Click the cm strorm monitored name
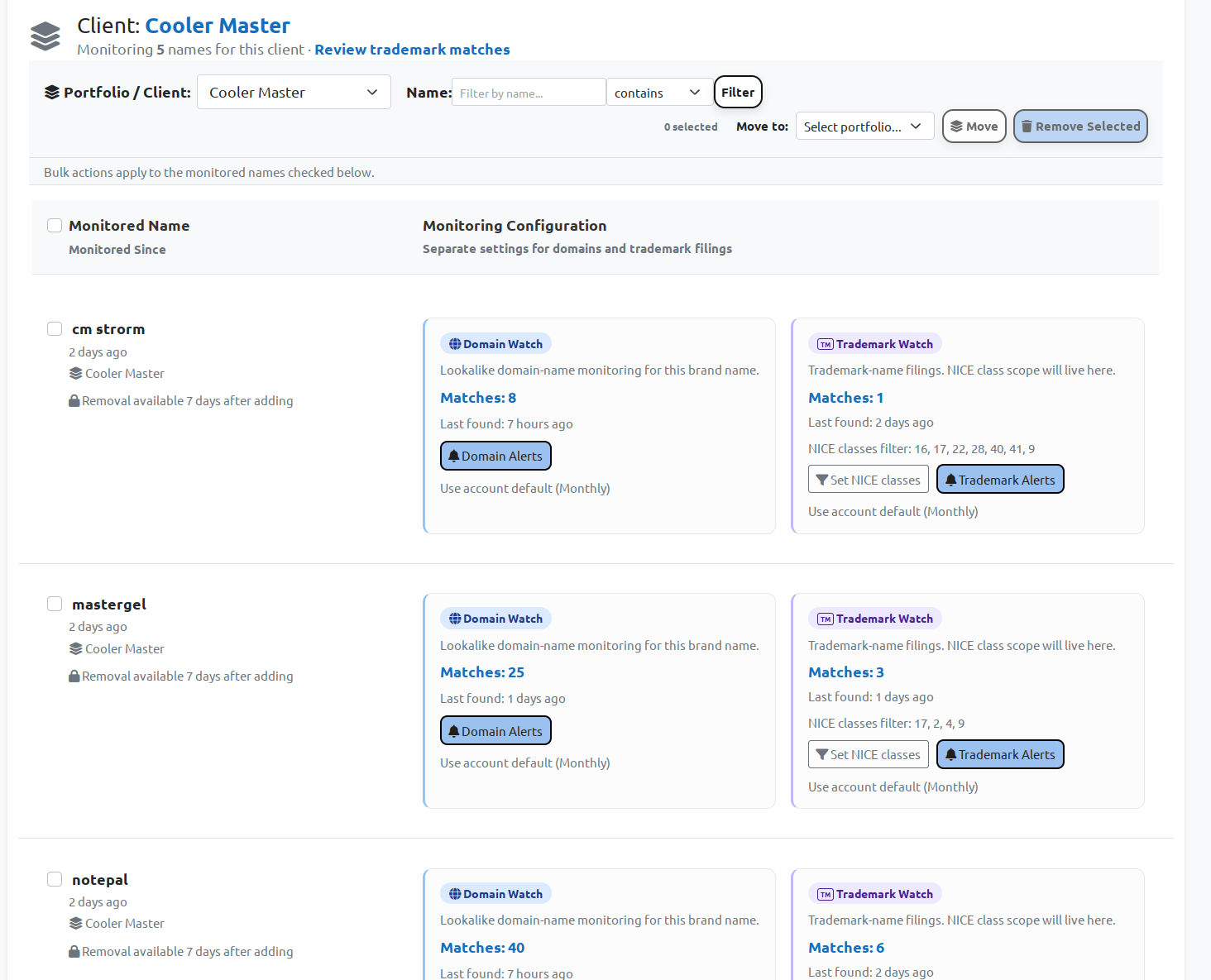The width and height of the screenshot is (1211, 980). point(108,329)
